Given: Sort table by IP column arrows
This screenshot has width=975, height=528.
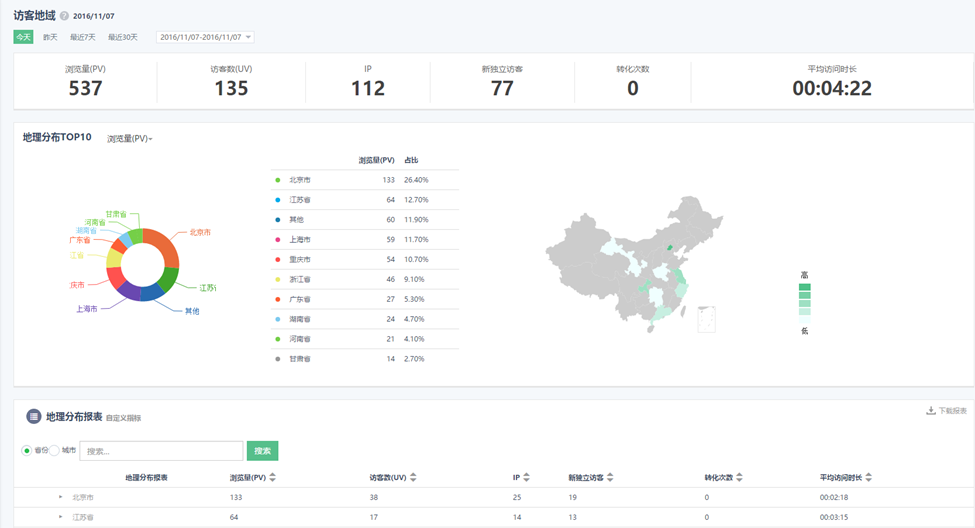Looking at the screenshot, I should tap(529, 478).
